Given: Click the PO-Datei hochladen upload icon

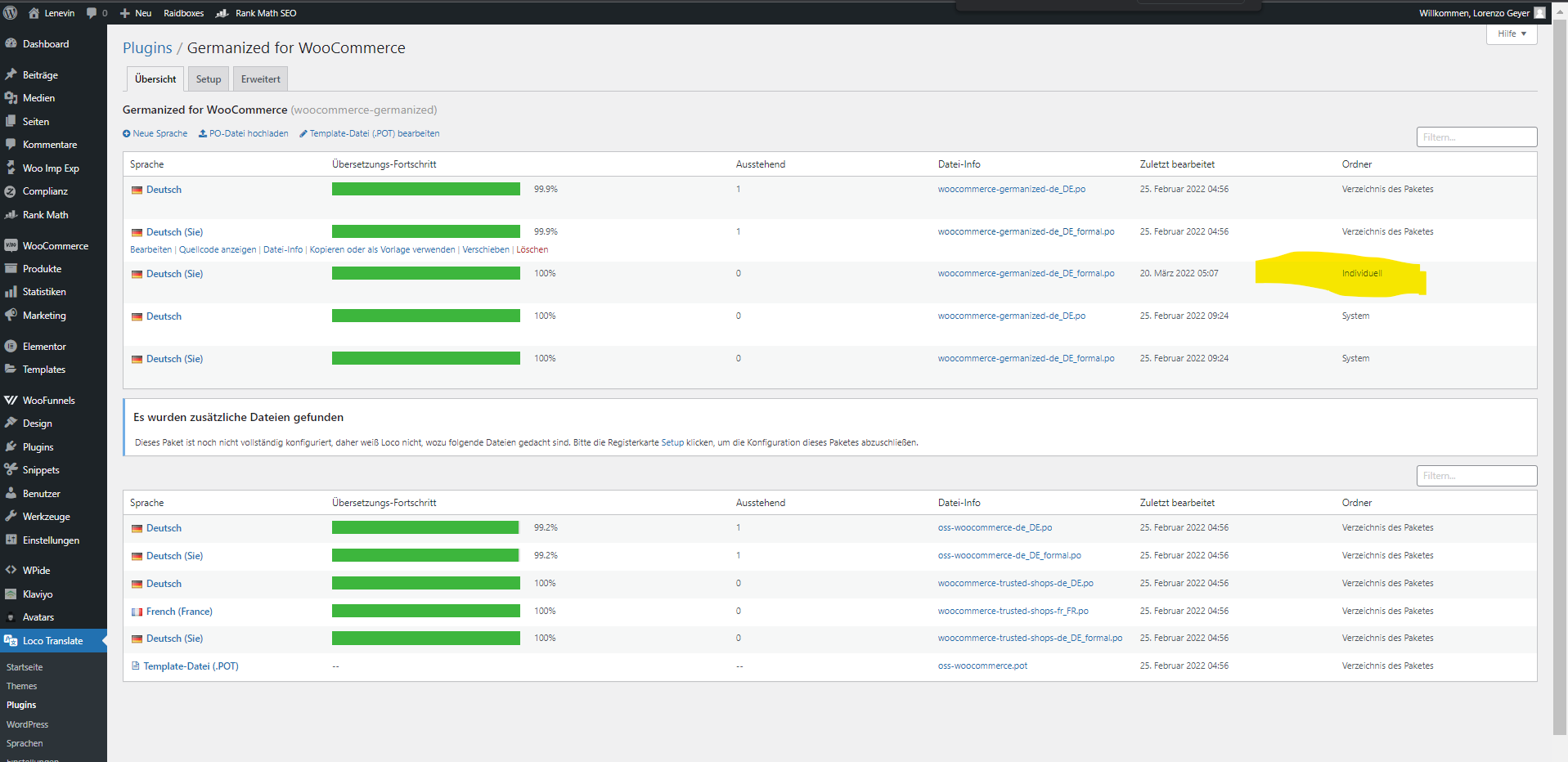Looking at the screenshot, I should [x=203, y=133].
